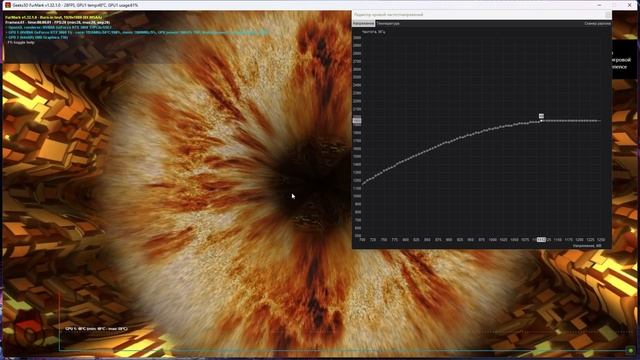The width and height of the screenshot is (640, 360).
Task: Open the OC scanner link at top right
Action: (598, 24)
